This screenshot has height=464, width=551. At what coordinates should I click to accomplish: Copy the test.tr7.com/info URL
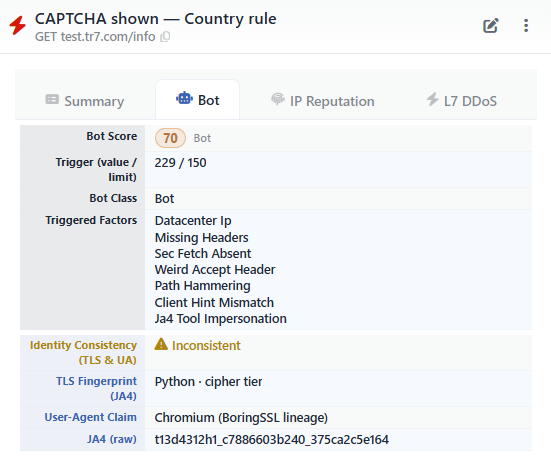tap(165, 37)
